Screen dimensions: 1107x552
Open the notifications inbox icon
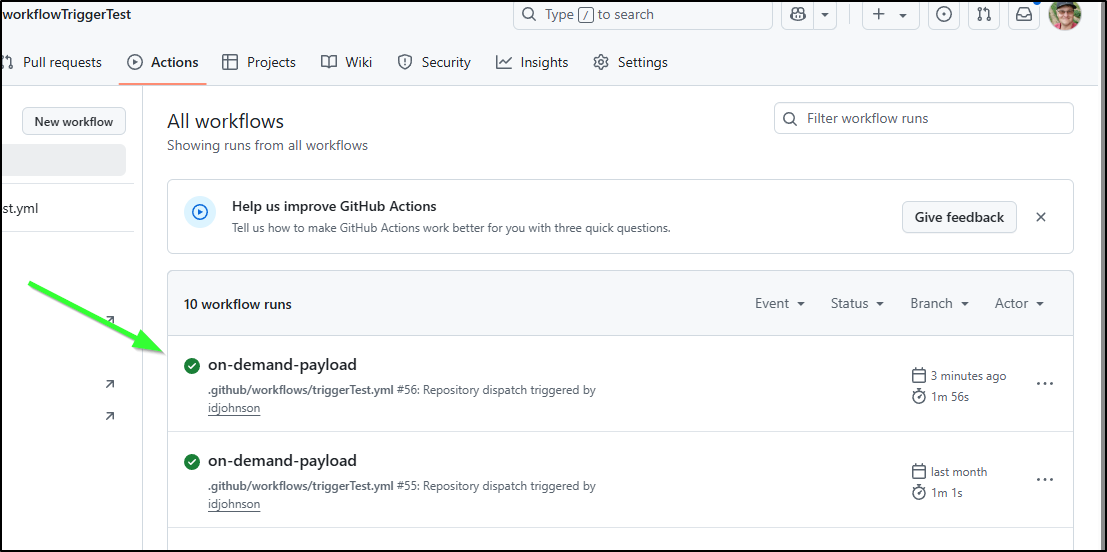coord(1024,14)
